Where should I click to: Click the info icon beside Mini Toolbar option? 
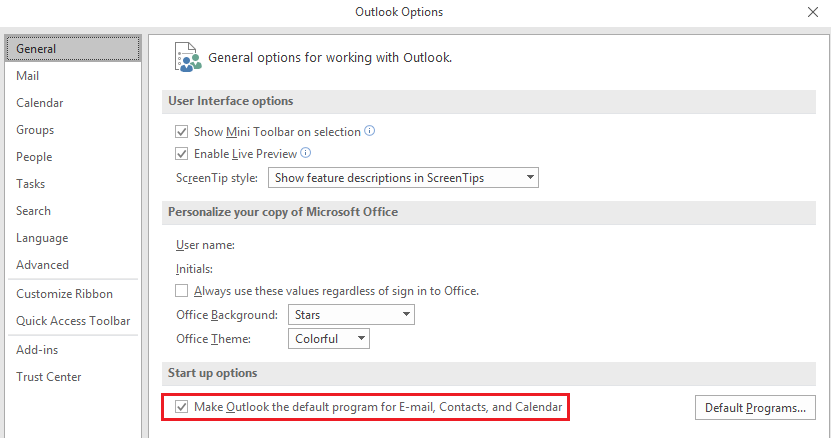[369, 131]
